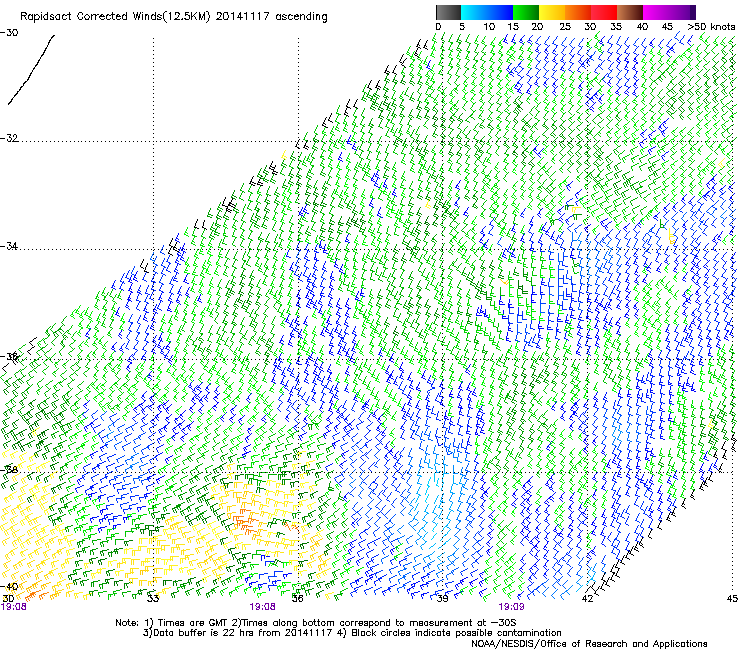
Task: Click the legend scale label '0'
Action: [x=438, y=26]
